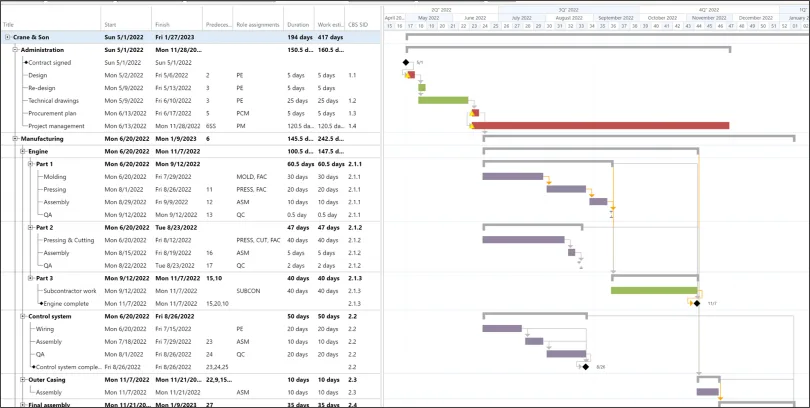
Task: Click the Pressing & Cutting task name
Action: 68,240
